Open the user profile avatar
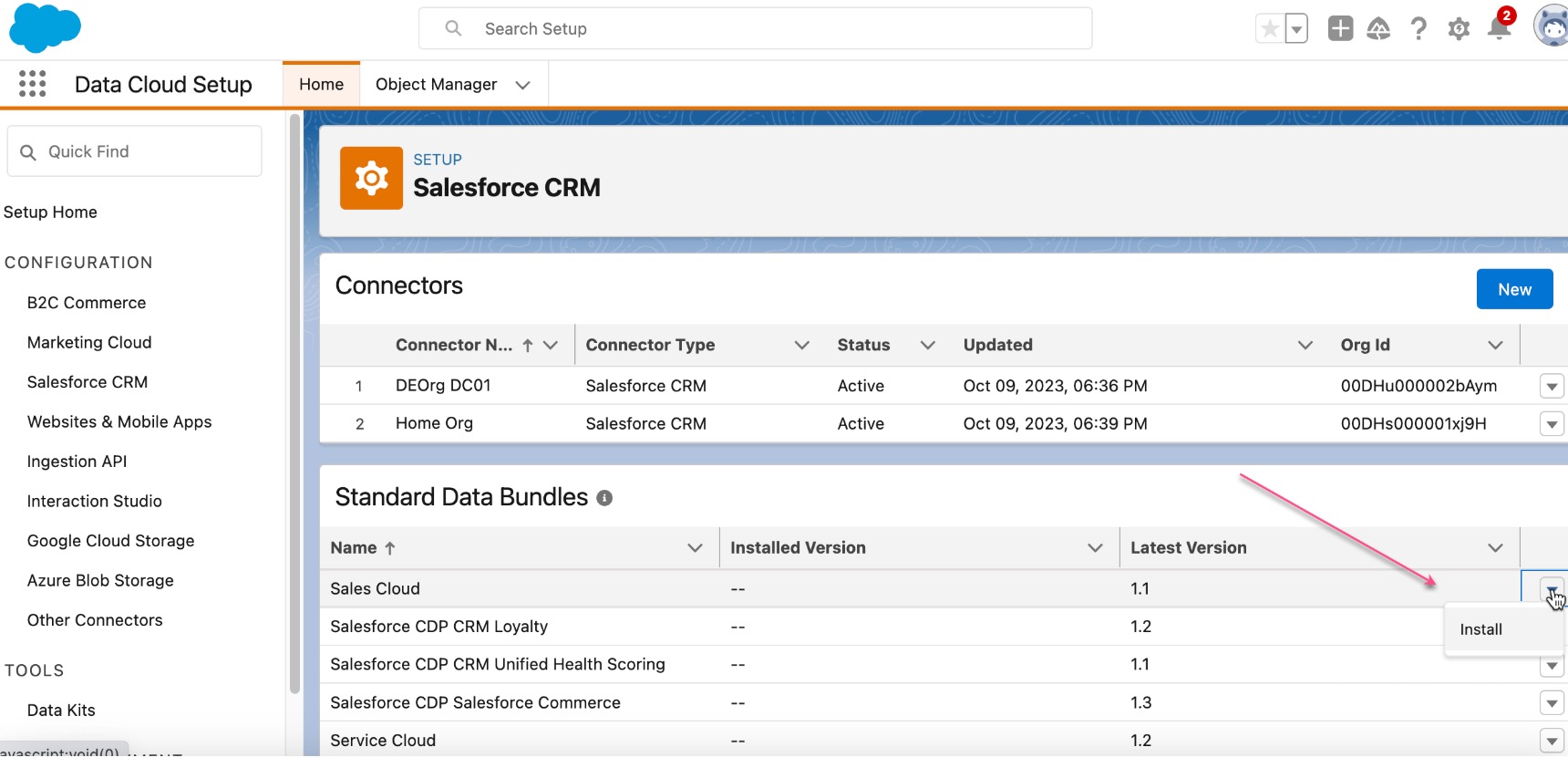 [x=1551, y=26]
